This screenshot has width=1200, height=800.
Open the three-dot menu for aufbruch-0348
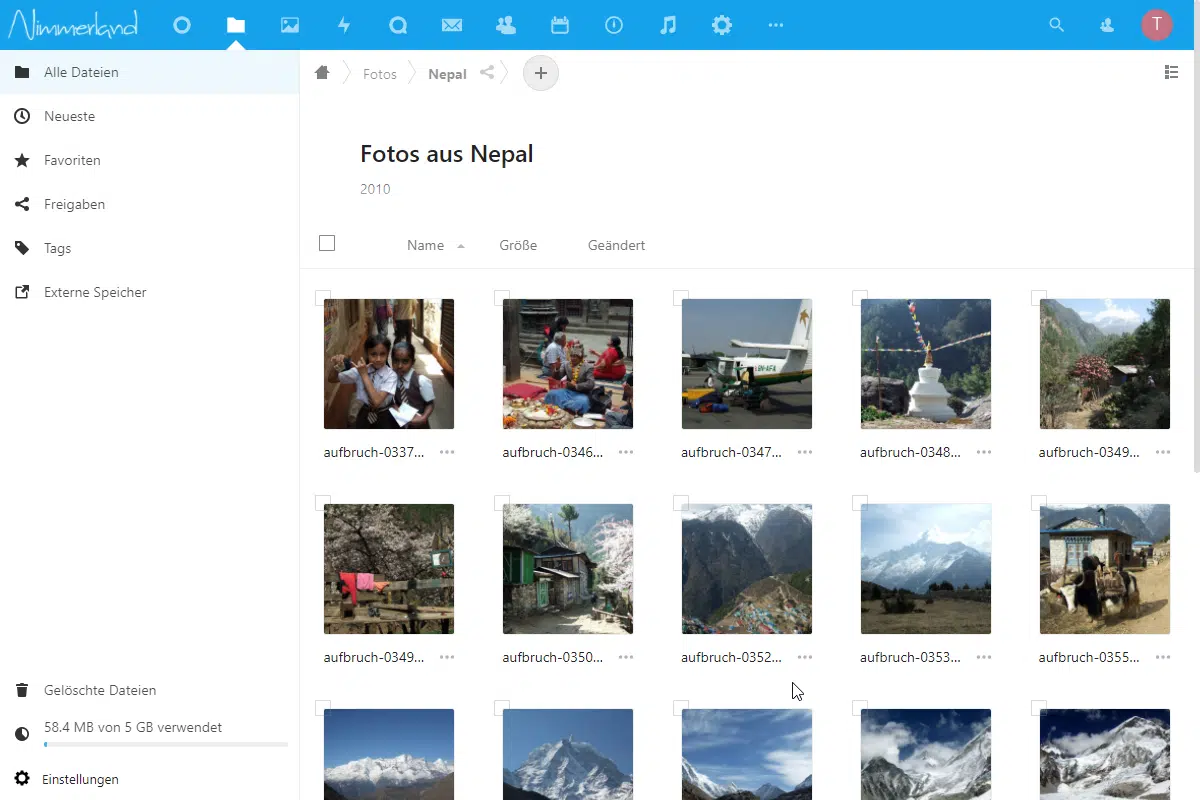(x=984, y=452)
